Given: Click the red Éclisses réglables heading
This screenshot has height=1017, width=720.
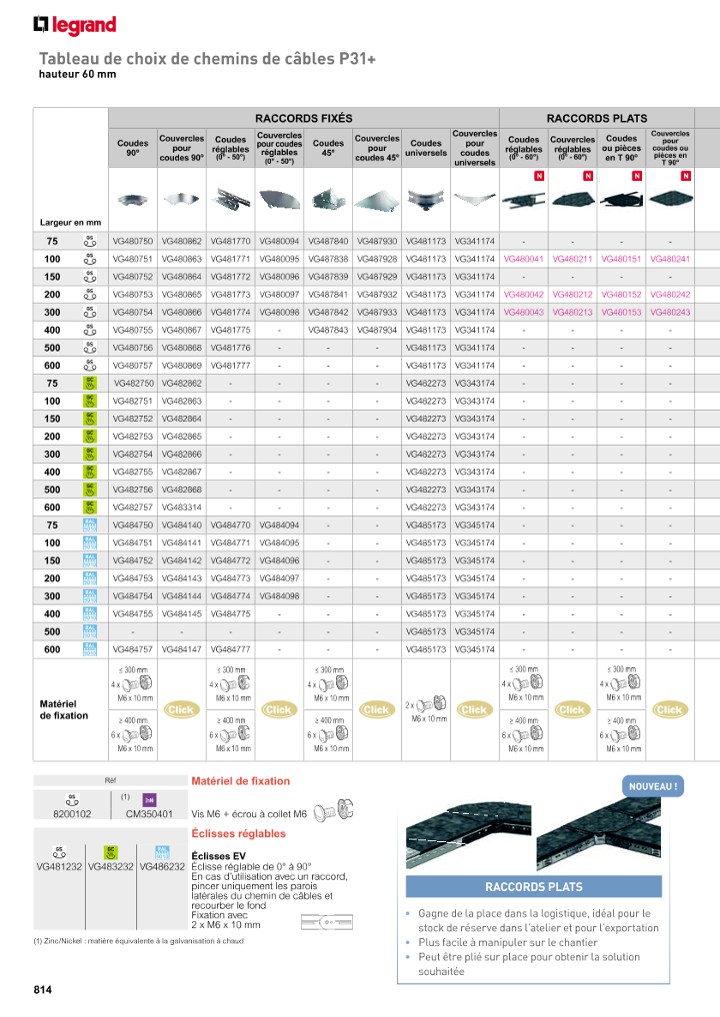Looking at the screenshot, I should click(x=239, y=833).
